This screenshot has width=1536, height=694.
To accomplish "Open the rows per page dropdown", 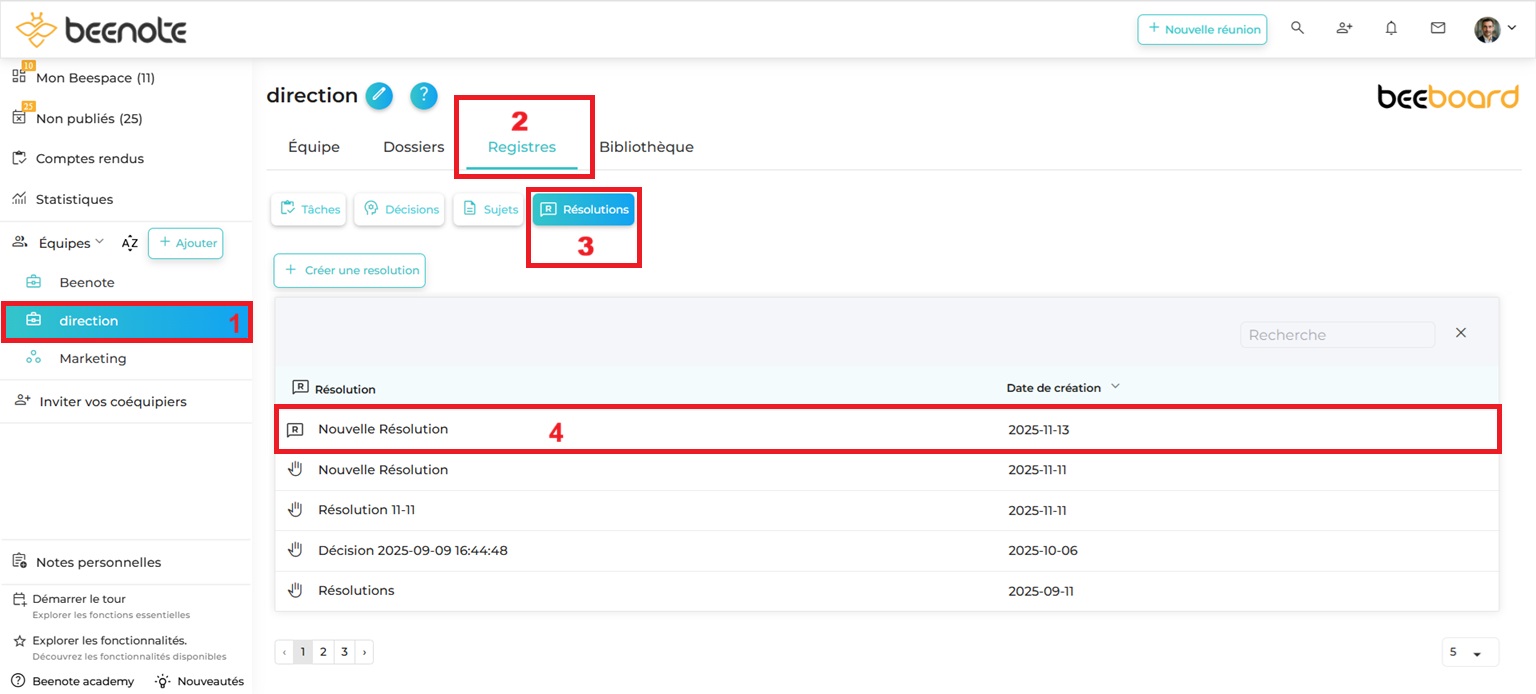I will (x=1470, y=652).
